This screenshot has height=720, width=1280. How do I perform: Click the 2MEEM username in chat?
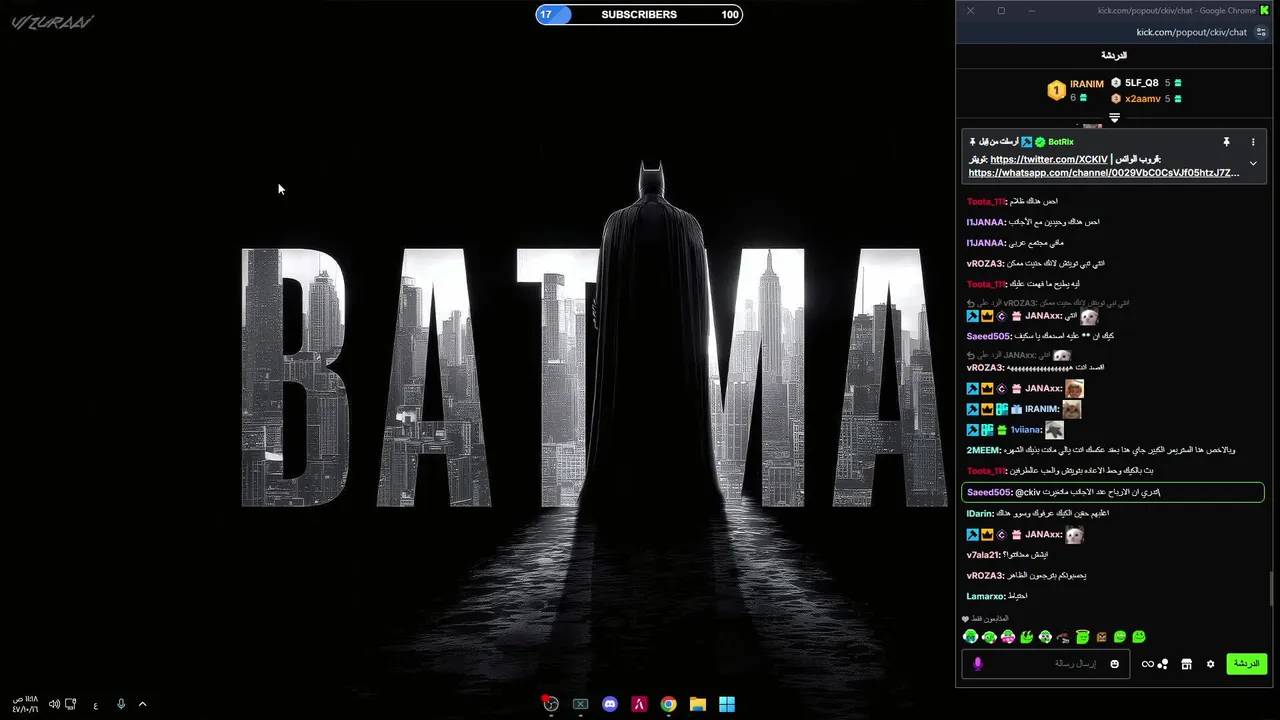(x=984, y=450)
